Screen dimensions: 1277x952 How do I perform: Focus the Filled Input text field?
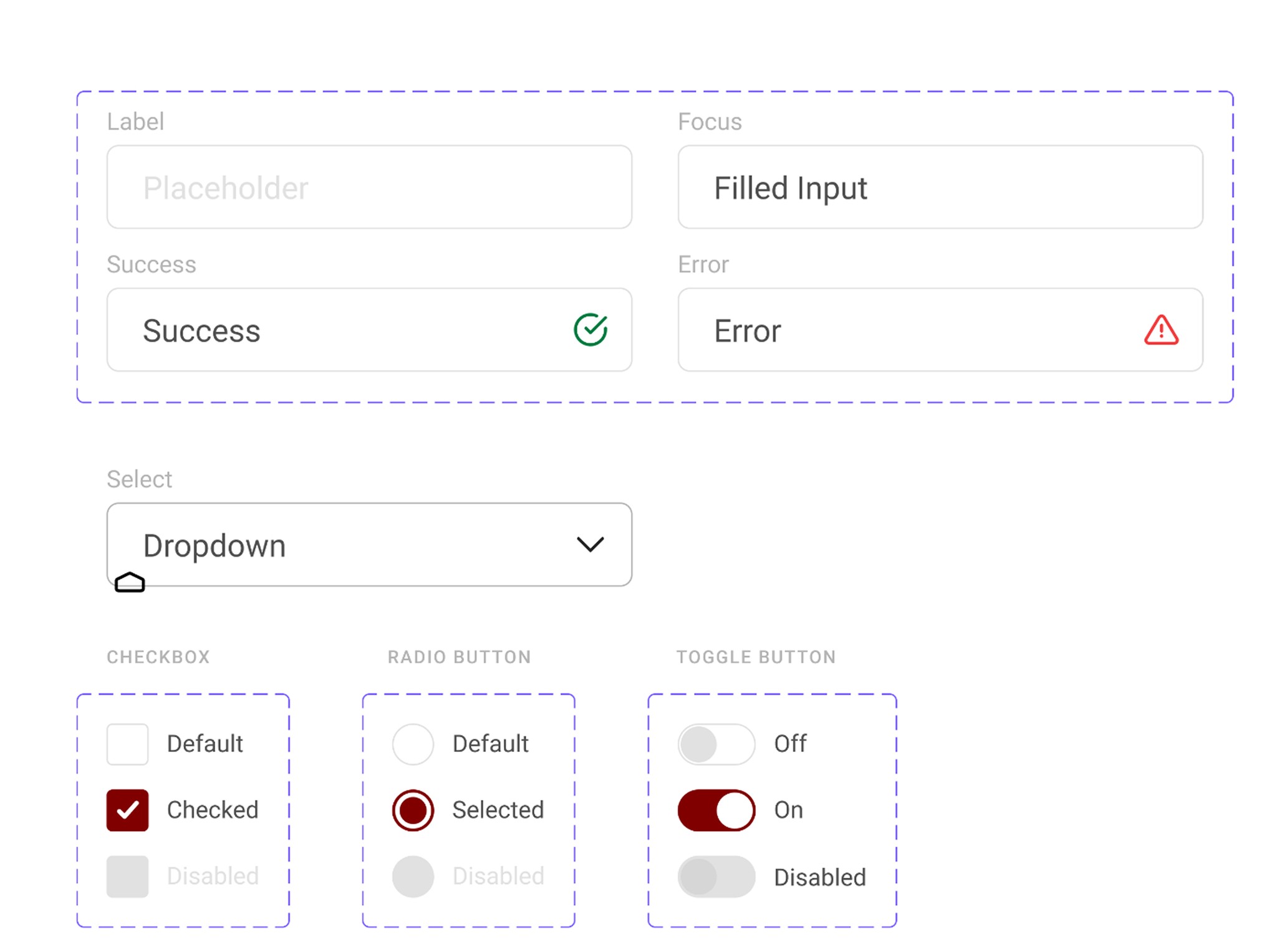(940, 187)
